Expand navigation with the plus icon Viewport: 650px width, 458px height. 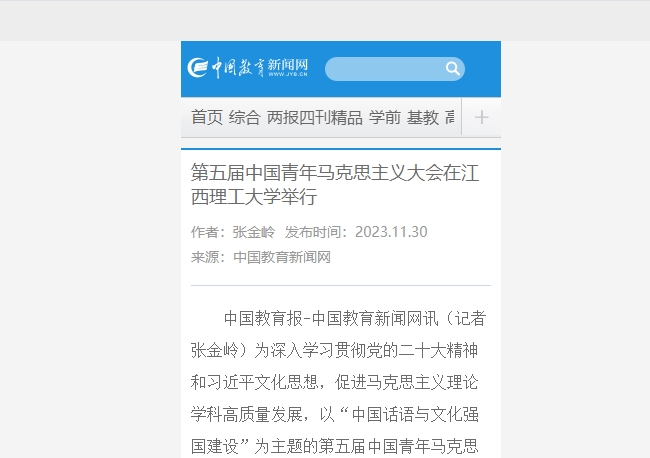click(481, 117)
